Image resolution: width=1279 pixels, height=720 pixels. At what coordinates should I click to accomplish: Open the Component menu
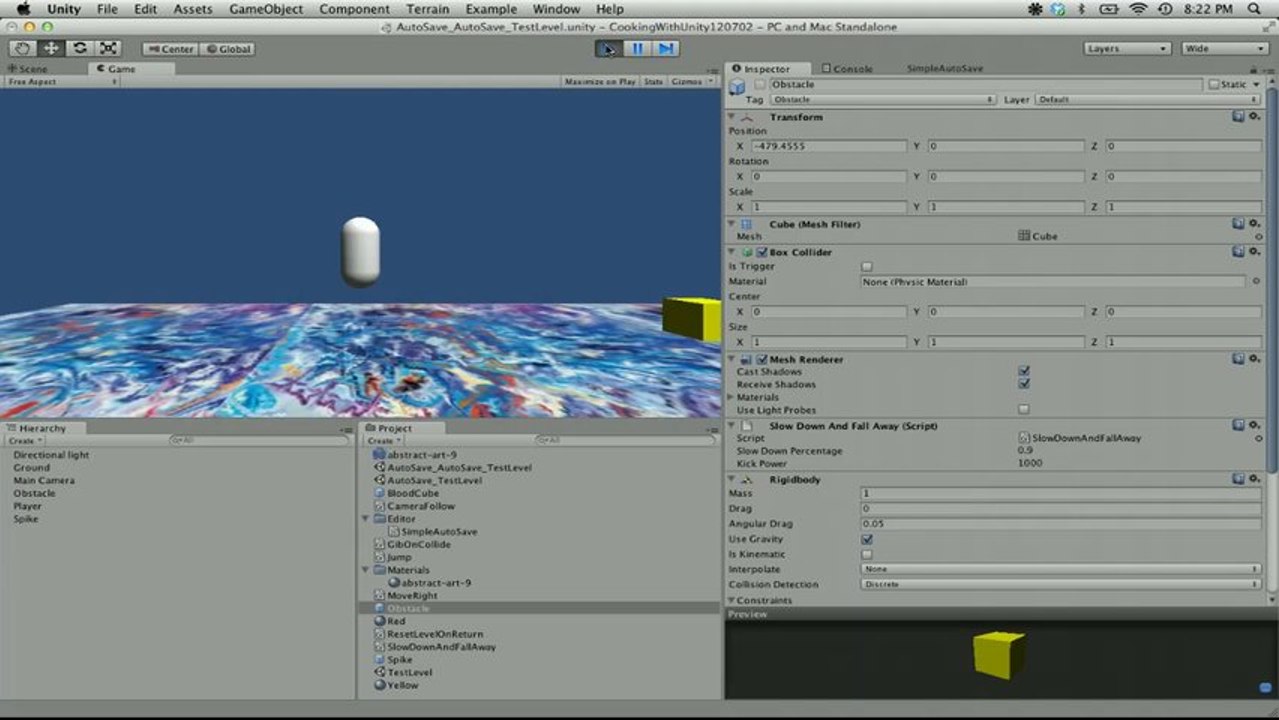[357, 9]
